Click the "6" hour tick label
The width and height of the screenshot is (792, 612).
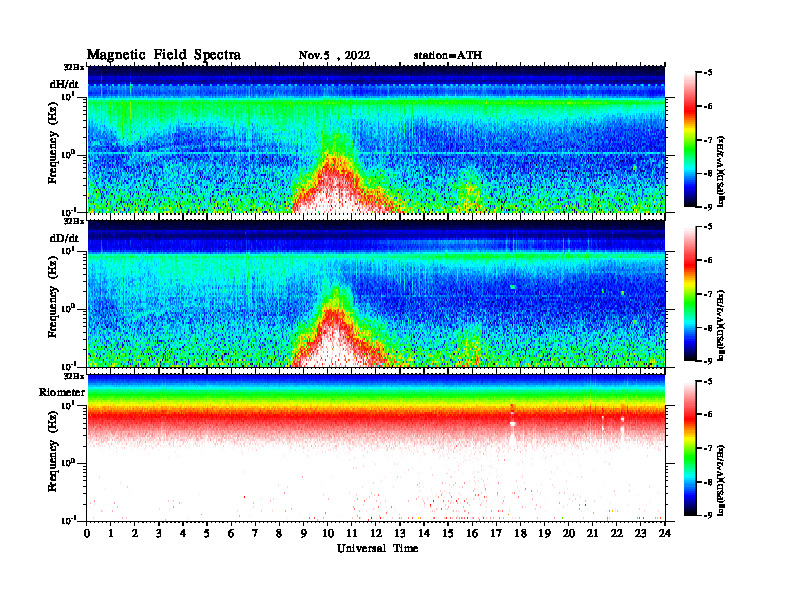click(x=231, y=533)
